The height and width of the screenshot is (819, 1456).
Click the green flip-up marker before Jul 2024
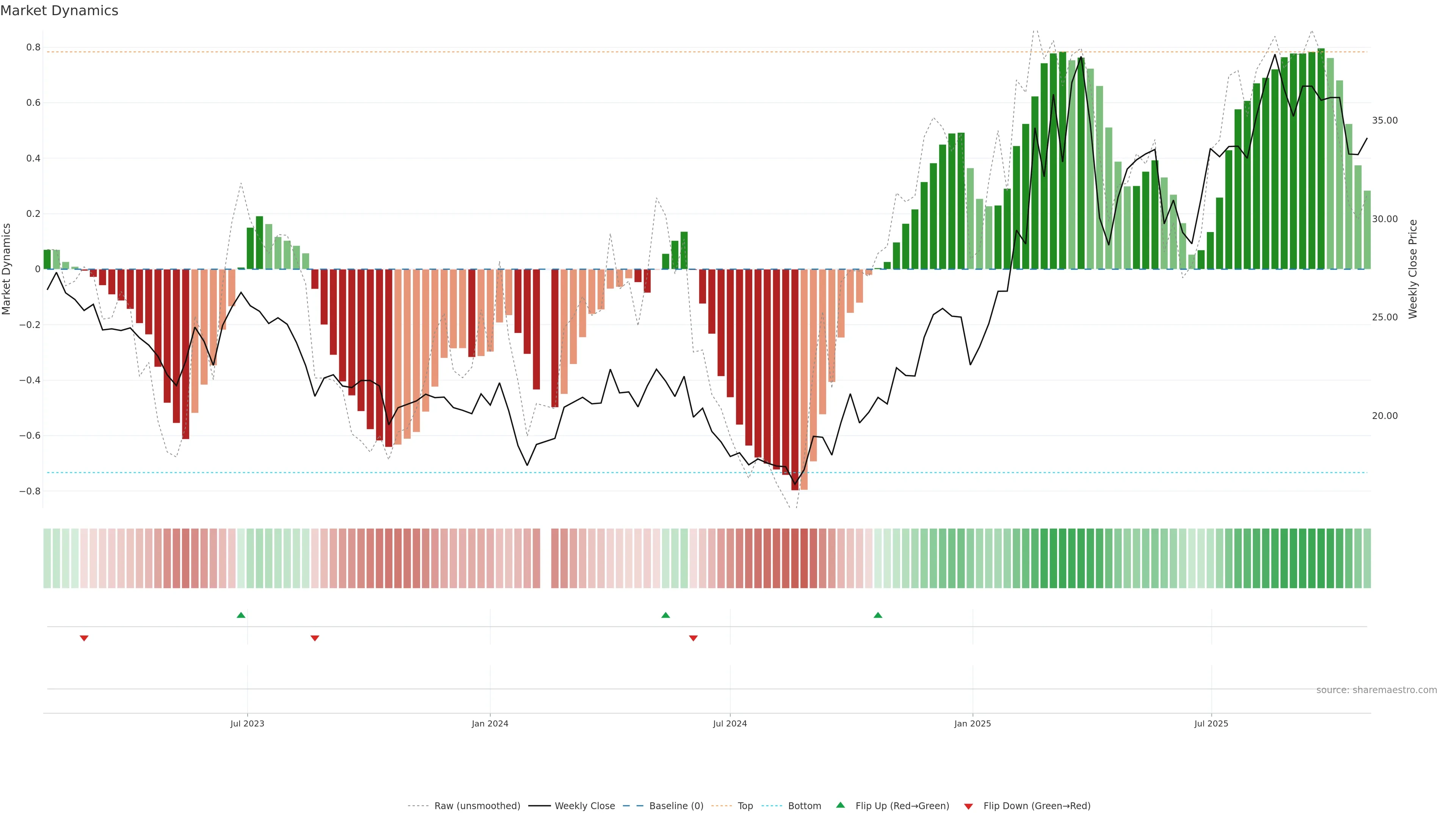[x=665, y=615]
